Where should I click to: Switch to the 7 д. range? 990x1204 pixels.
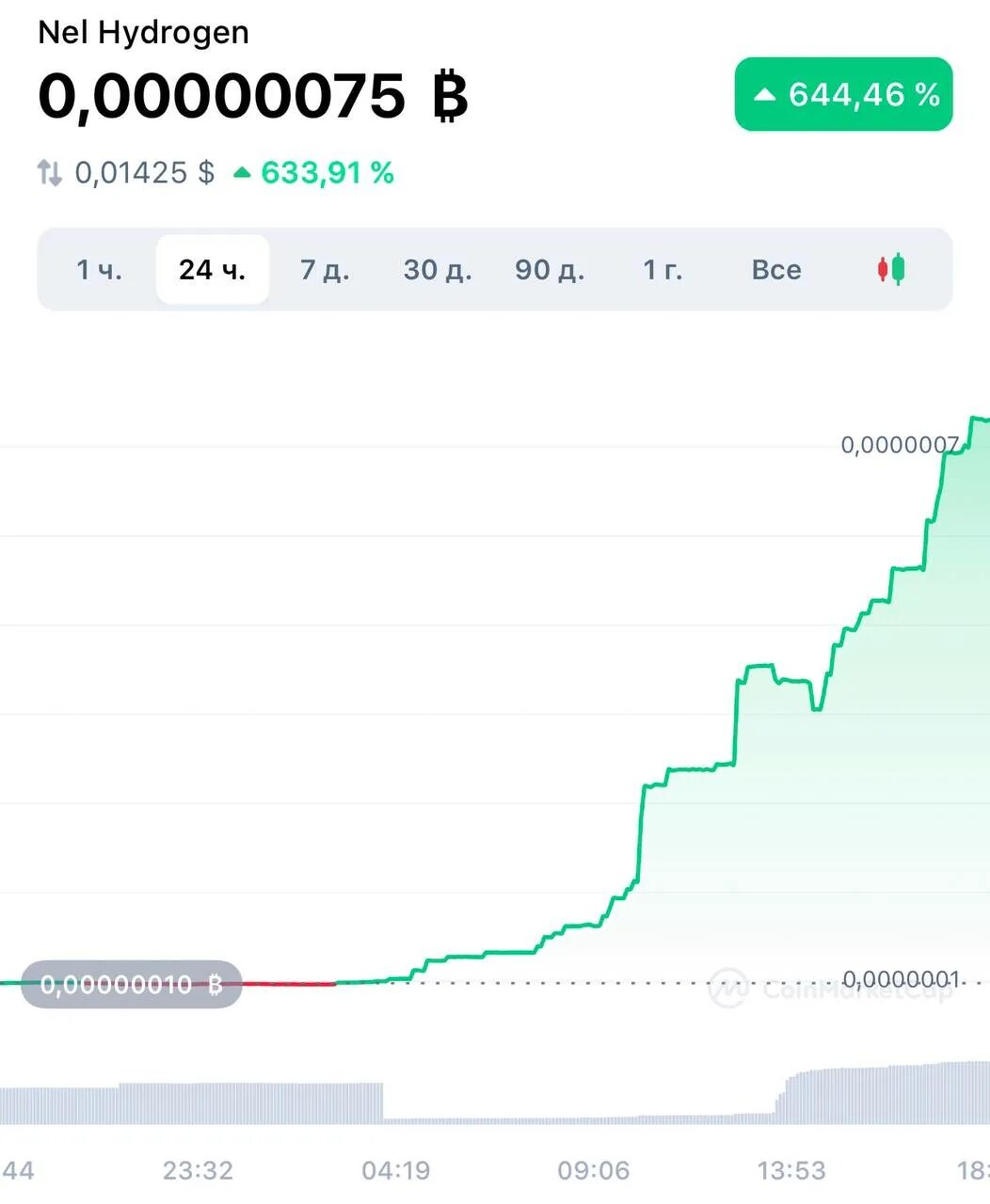click(325, 270)
